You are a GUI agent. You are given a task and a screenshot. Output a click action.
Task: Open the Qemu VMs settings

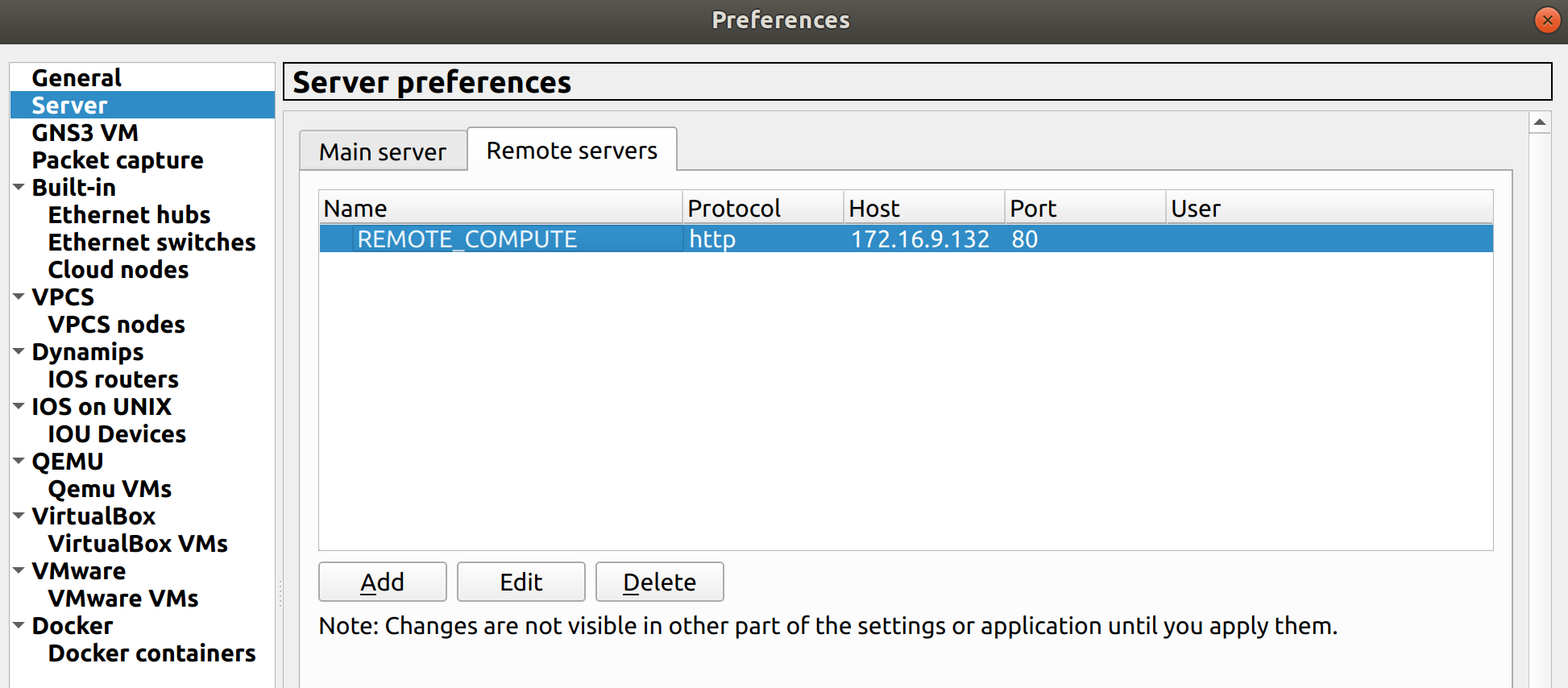pos(110,488)
